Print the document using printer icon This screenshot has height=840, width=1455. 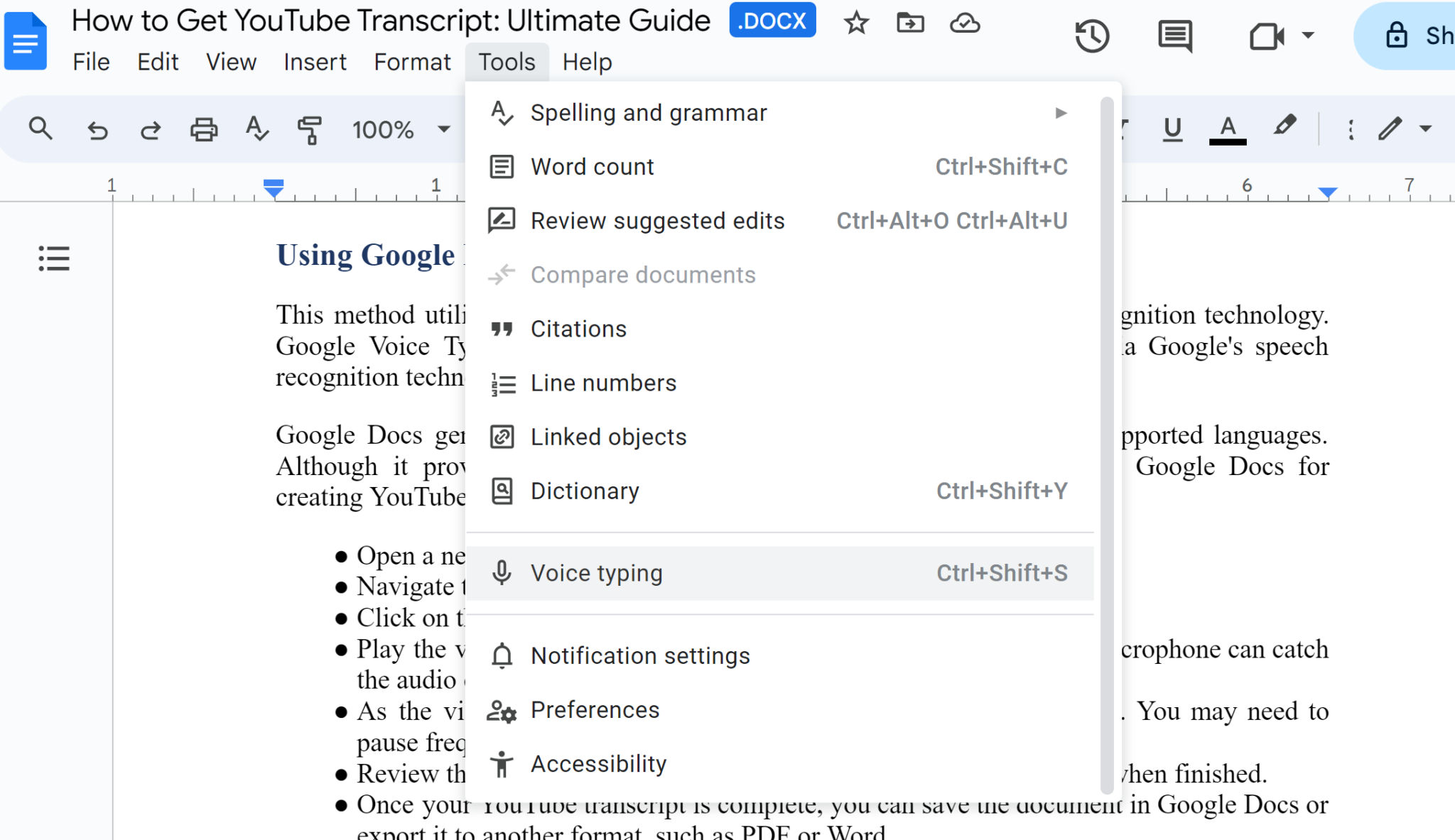pyautogui.click(x=204, y=129)
